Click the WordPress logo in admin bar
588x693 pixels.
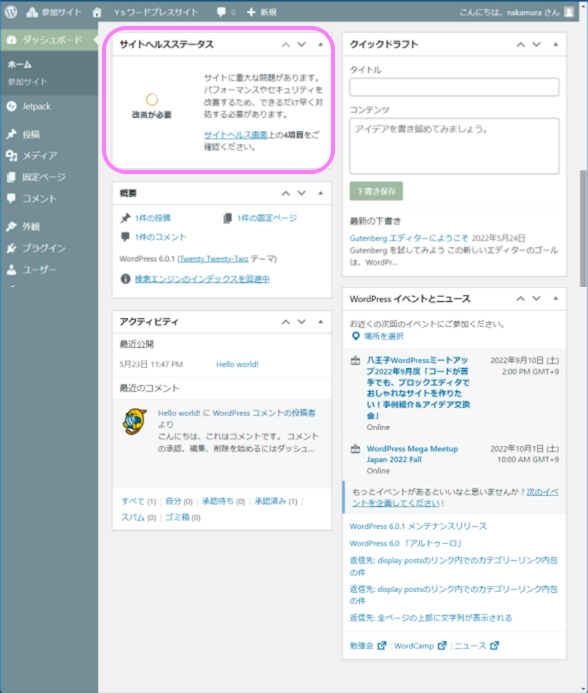pyautogui.click(x=11, y=12)
